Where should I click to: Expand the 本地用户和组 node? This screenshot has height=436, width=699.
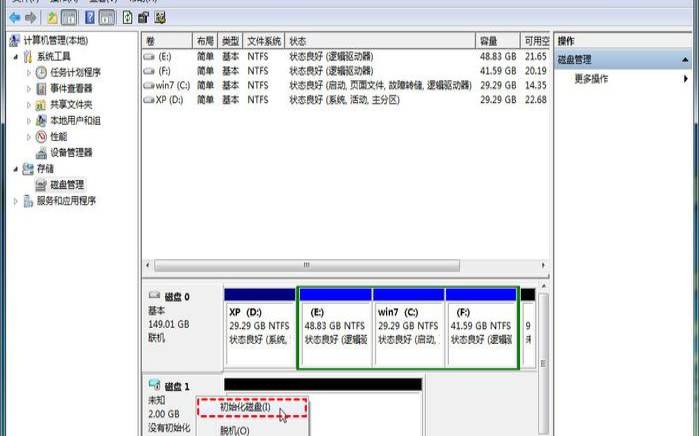click(29, 121)
